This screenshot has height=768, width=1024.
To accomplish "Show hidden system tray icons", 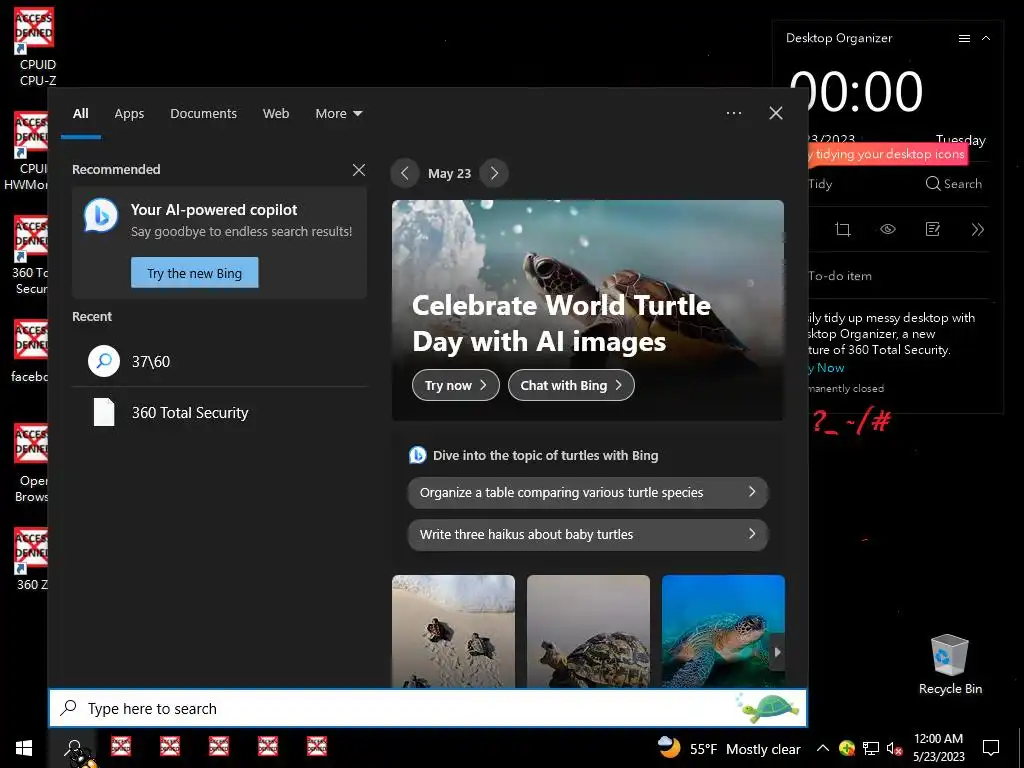I will 823,748.
